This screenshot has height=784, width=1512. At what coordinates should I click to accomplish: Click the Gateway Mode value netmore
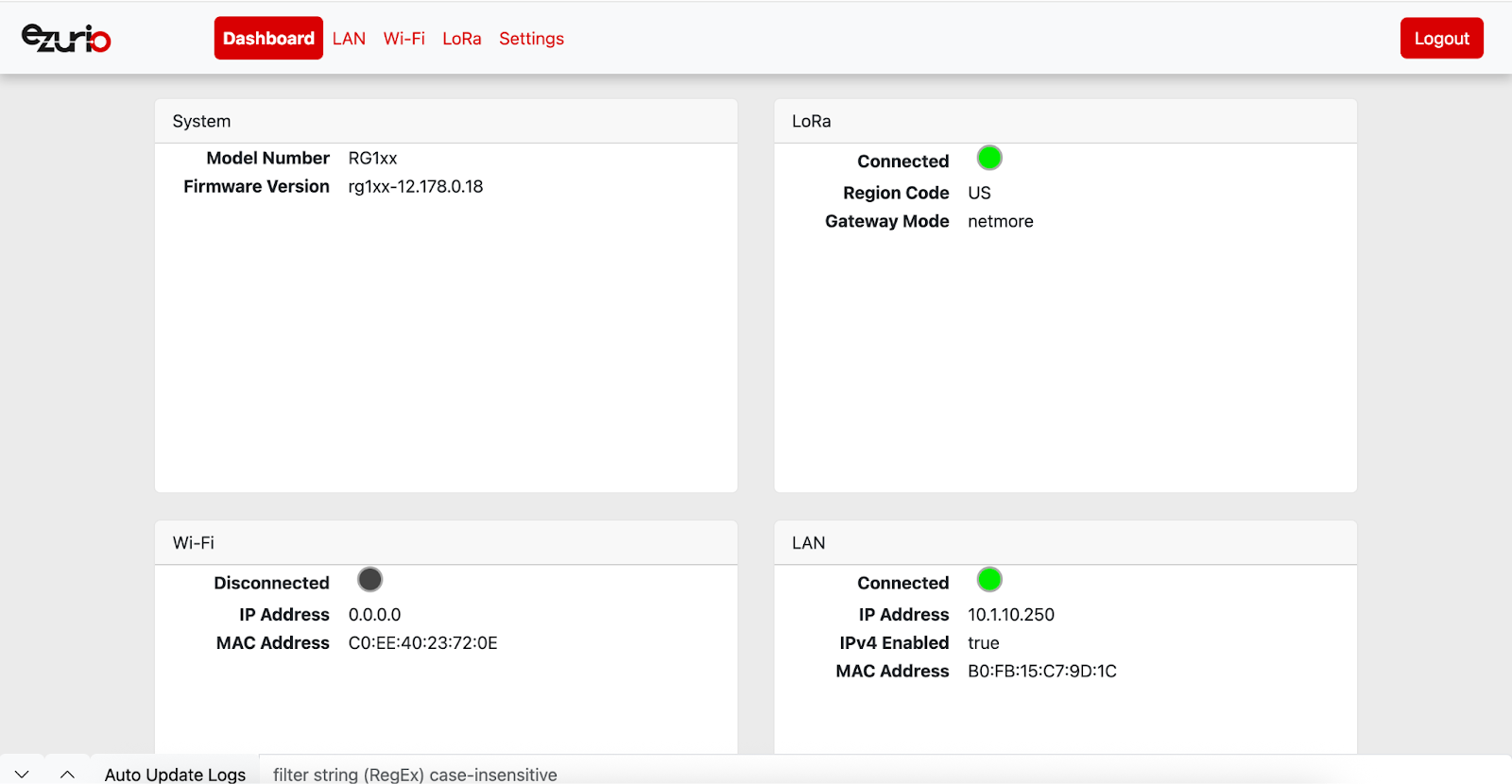tap(1001, 221)
